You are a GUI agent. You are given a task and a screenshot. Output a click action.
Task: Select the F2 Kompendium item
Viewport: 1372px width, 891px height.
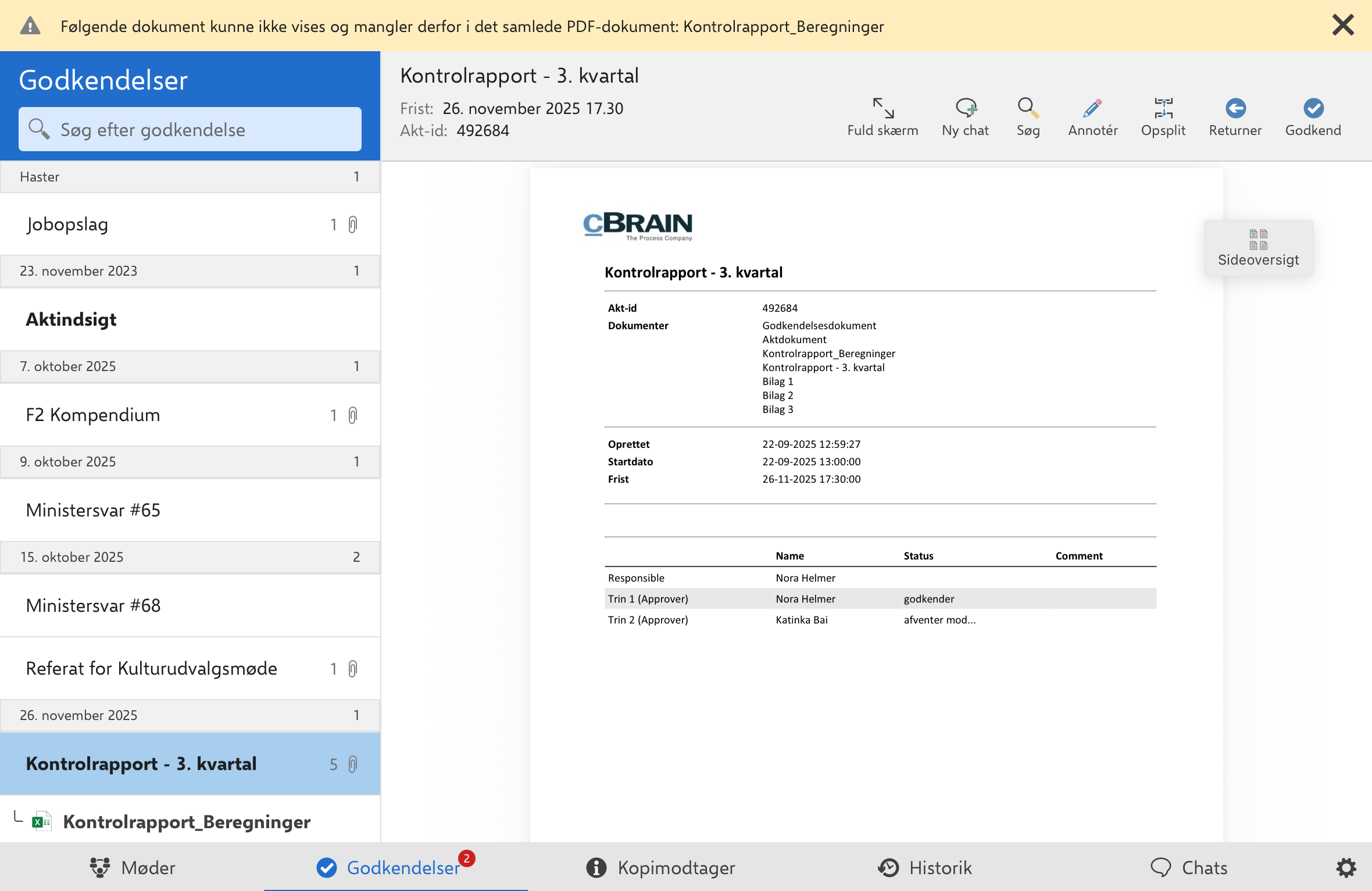click(190, 415)
